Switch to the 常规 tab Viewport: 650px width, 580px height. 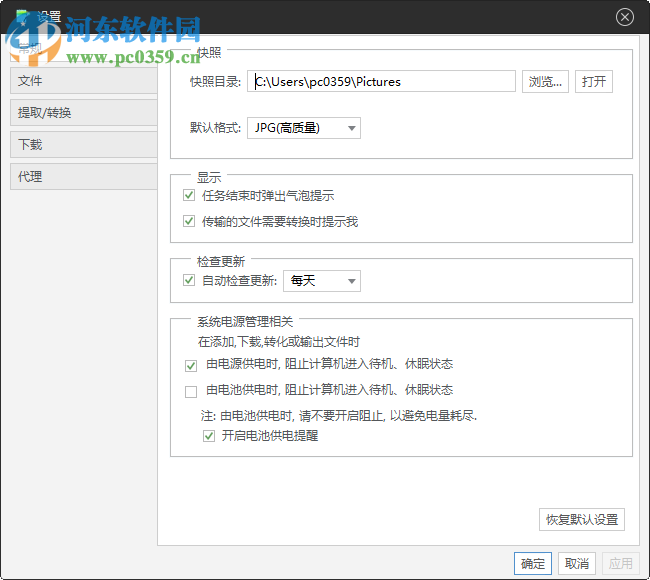84,49
